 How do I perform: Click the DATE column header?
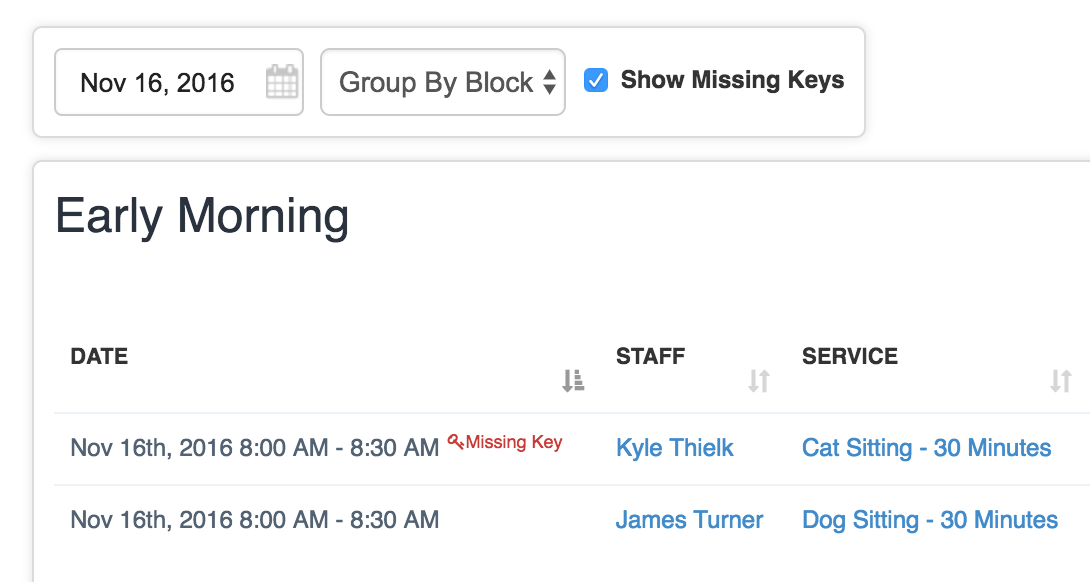click(99, 356)
